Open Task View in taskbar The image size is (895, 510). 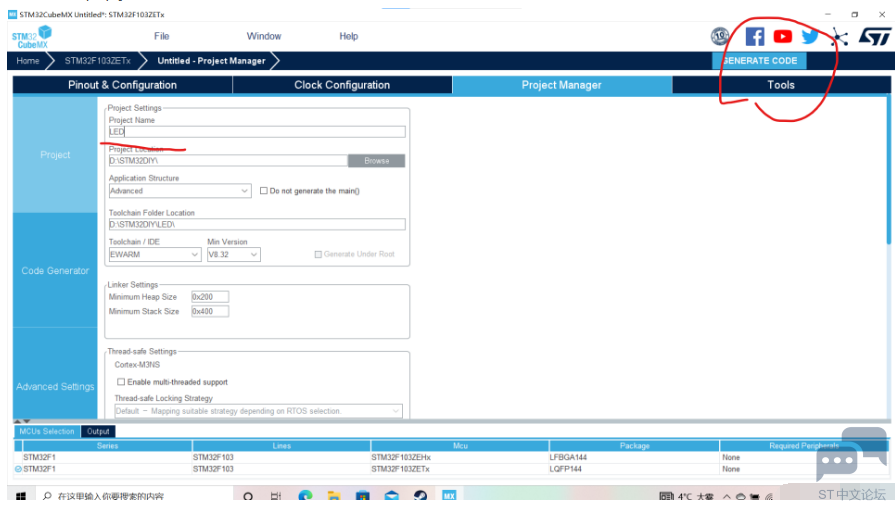pyautogui.click(x=276, y=496)
